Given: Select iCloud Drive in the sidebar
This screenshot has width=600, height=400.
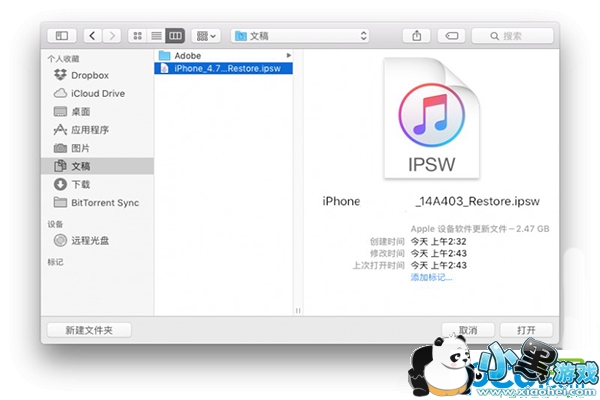Looking at the screenshot, I should (97, 93).
